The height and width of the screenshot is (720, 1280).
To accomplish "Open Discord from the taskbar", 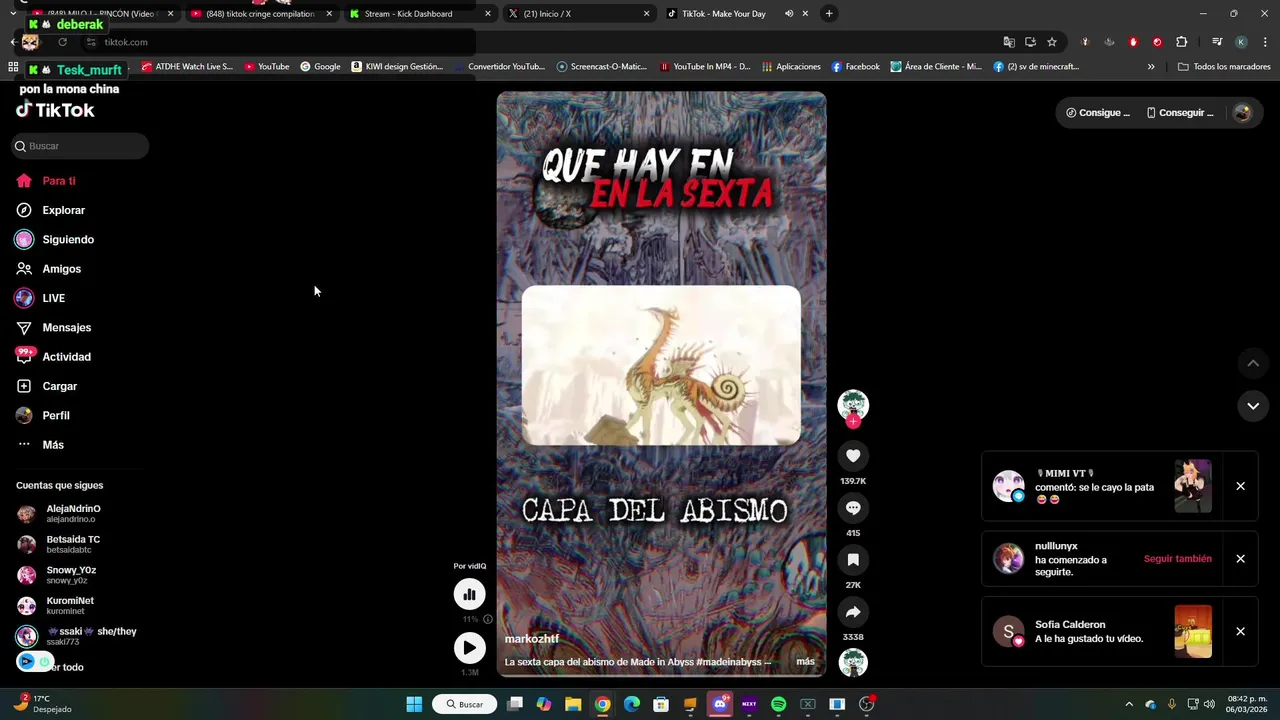I will [x=719, y=704].
